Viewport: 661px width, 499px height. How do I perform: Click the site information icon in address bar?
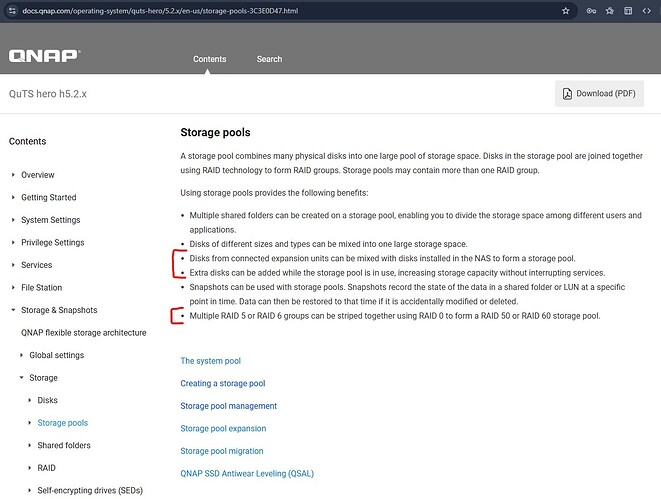(x=11, y=11)
